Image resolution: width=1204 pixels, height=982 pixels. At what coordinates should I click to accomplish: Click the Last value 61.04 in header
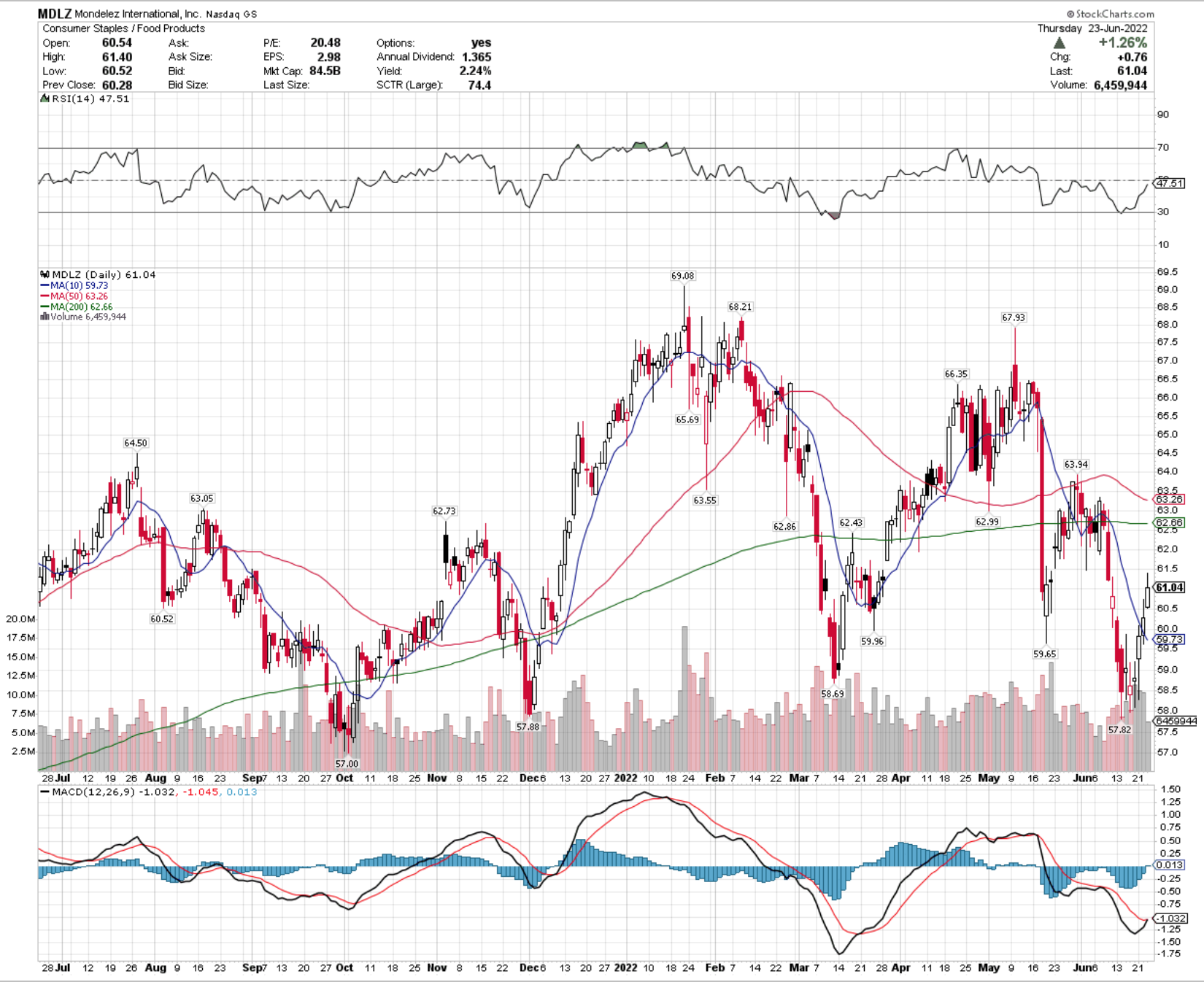coord(1132,71)
